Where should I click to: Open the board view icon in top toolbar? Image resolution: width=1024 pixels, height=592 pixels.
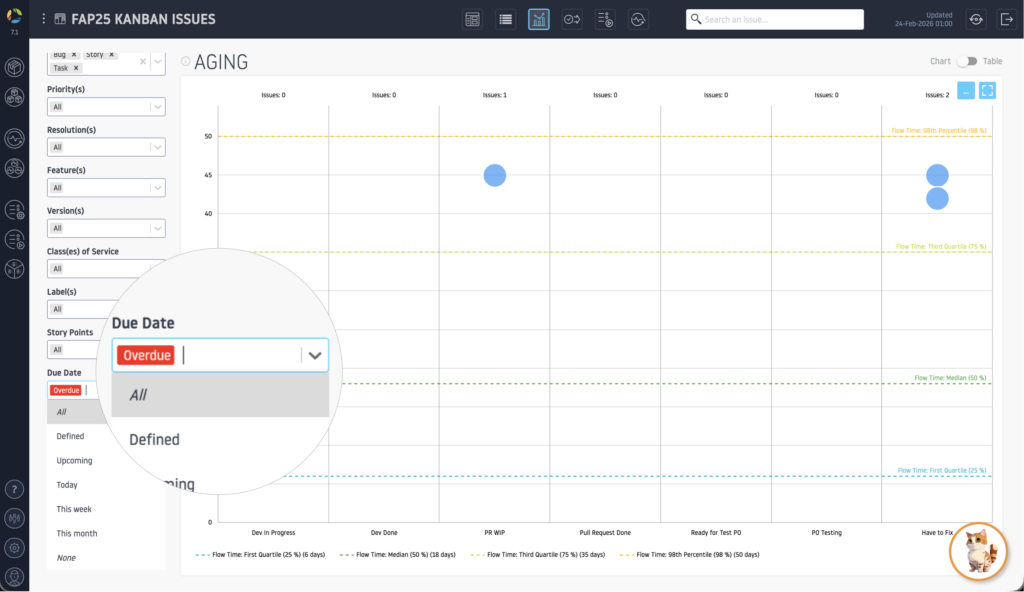point(473,19)
